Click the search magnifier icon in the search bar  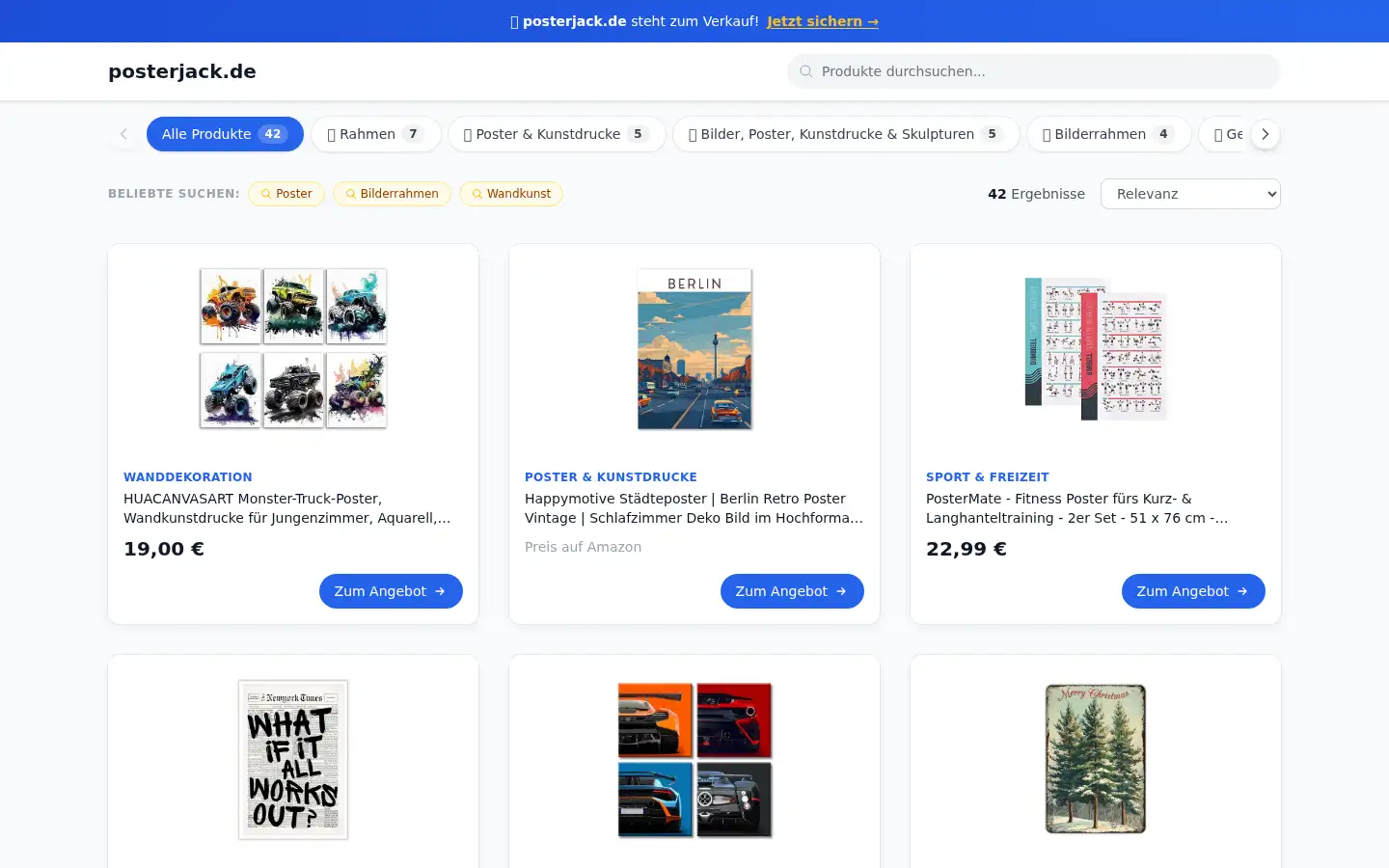pyautogui.click(x=806, y=71)
